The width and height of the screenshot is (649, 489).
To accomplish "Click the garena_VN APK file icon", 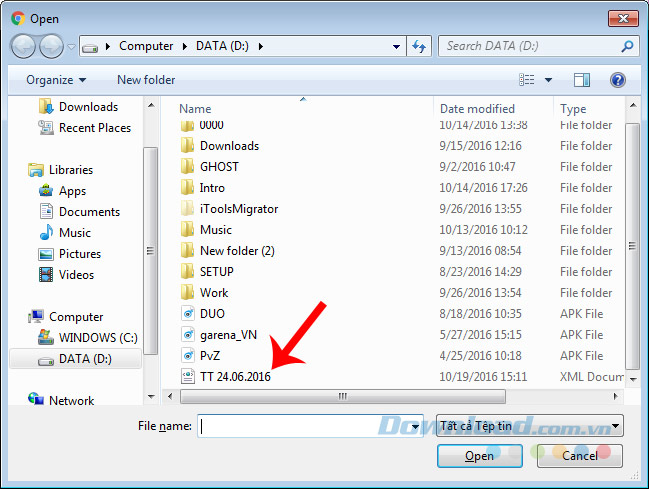I will pos(188,335).
